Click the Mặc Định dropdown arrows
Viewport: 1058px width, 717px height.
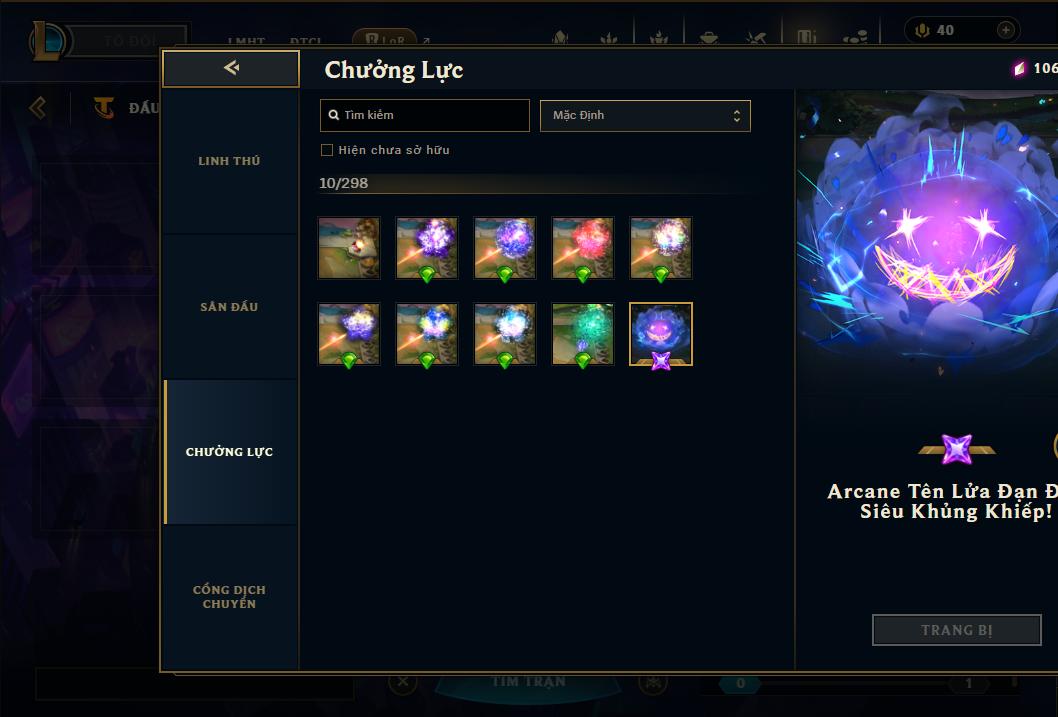point(737,116)
